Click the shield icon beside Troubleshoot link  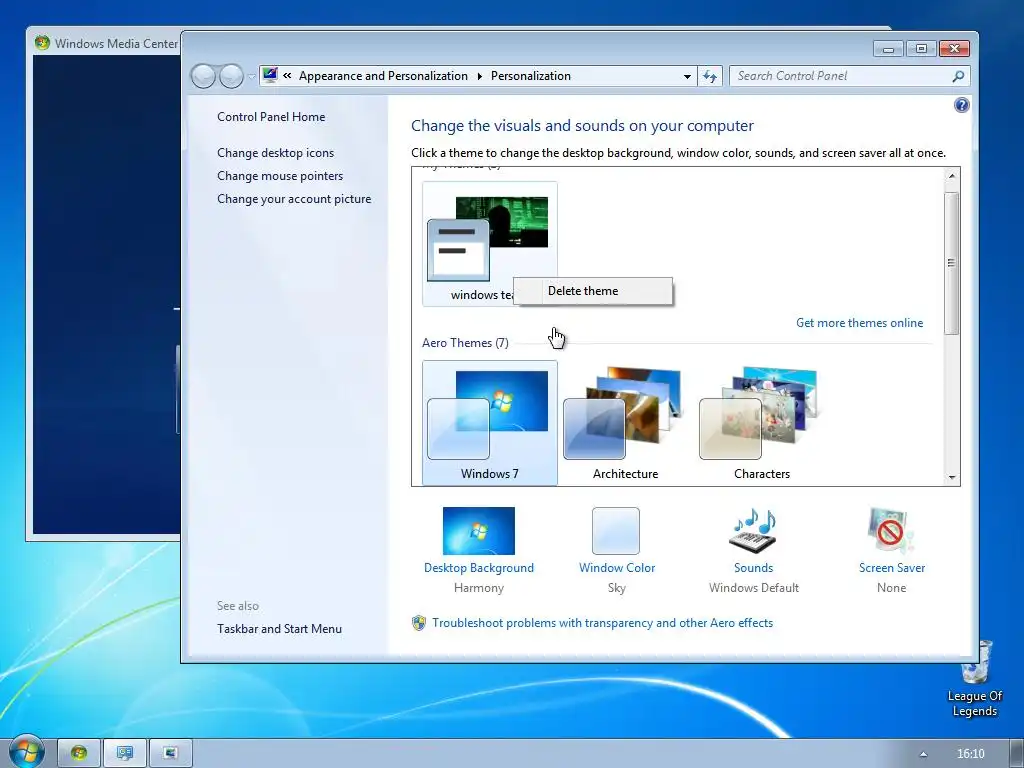[x=419, y=623]
